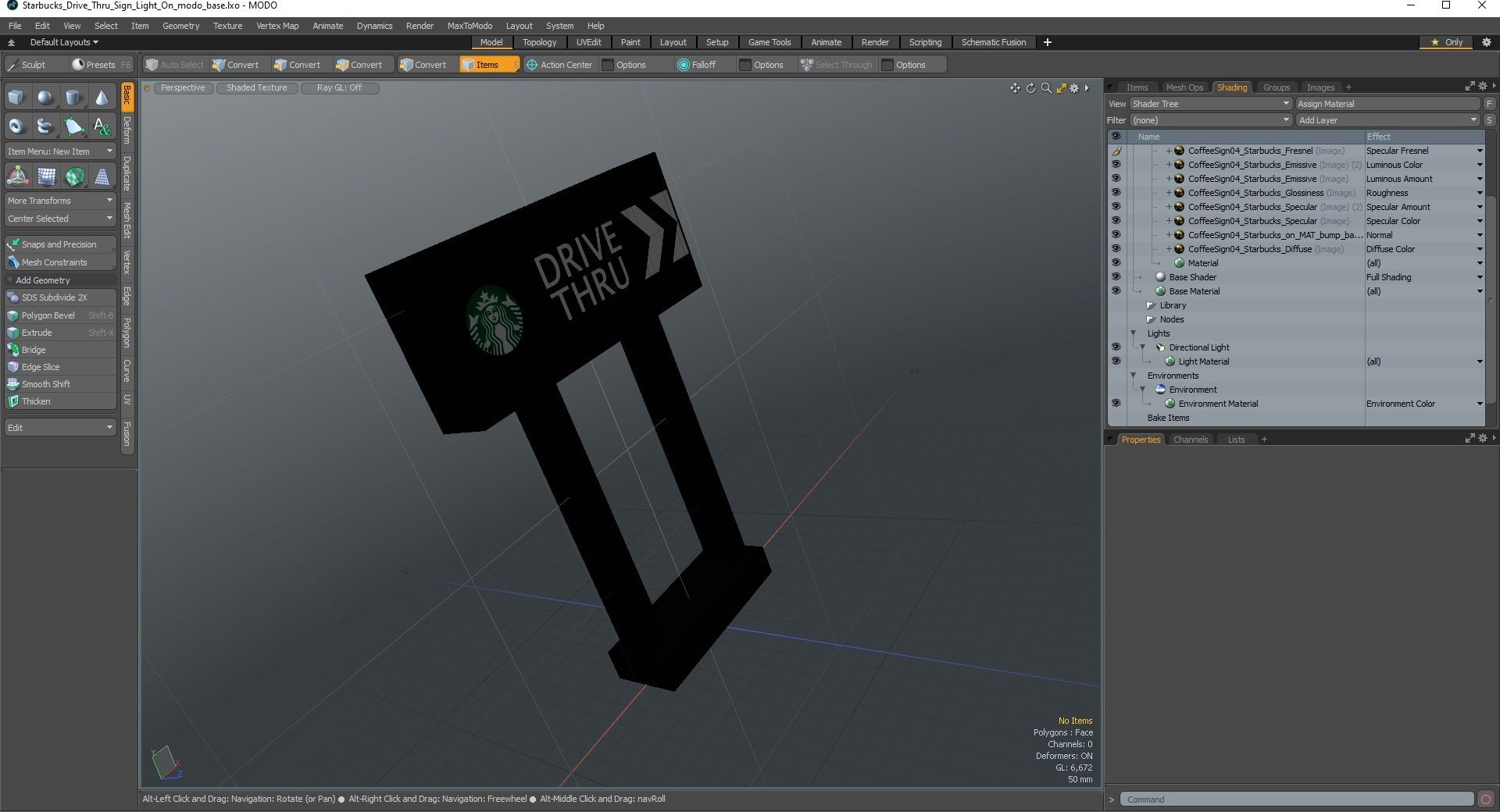
Task: Select the Torus primitive tool
Action: (x=16, y=126)
